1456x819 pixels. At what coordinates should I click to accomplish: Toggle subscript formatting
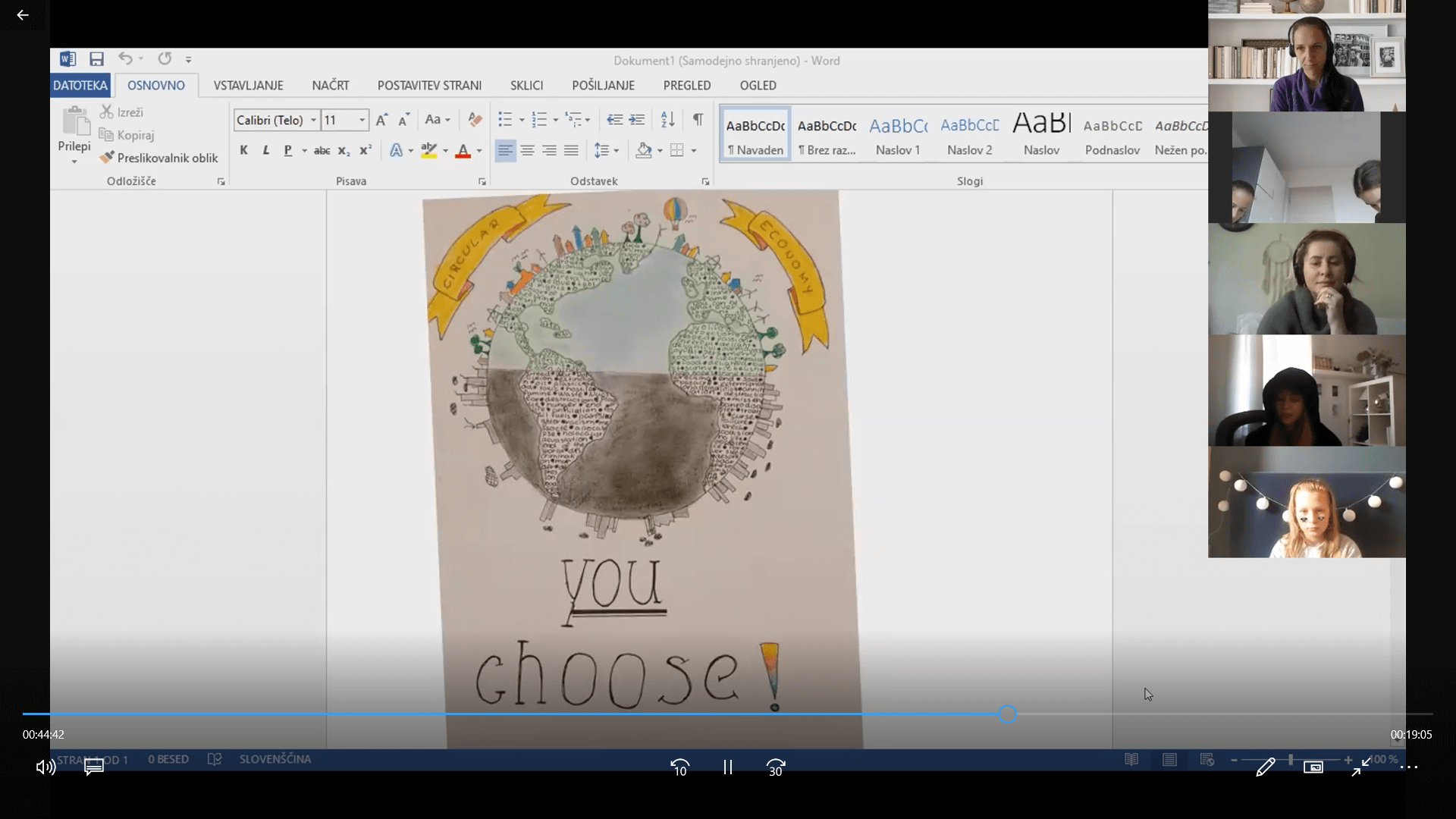pos(344,150)
